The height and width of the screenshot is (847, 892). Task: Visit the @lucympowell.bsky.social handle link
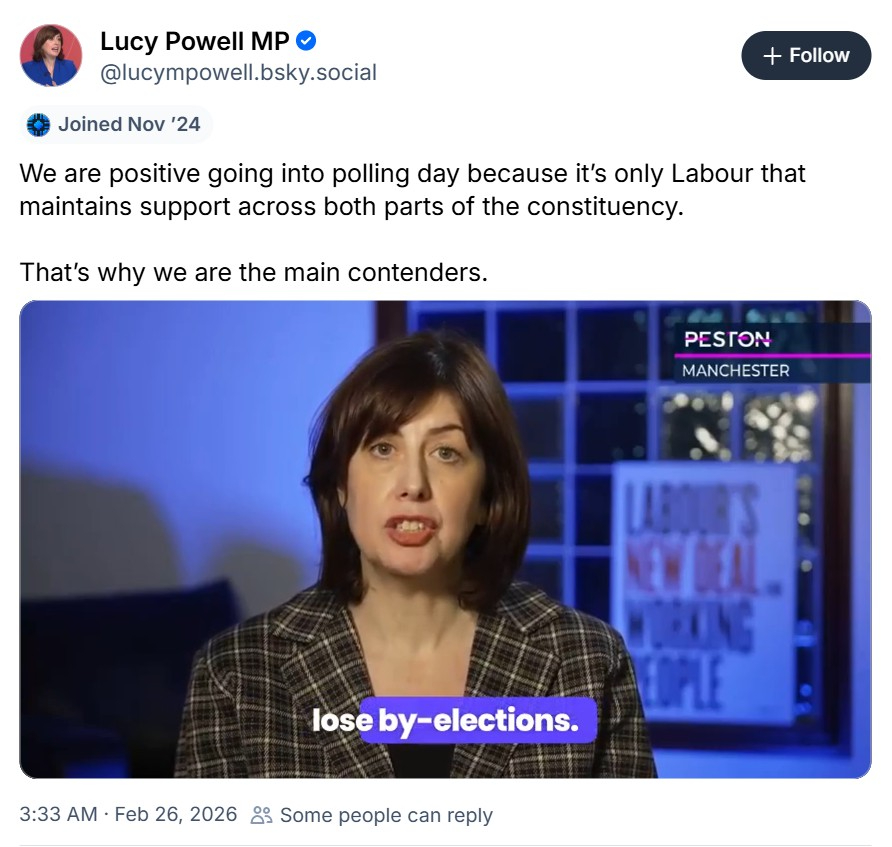[x=238, y=72]
